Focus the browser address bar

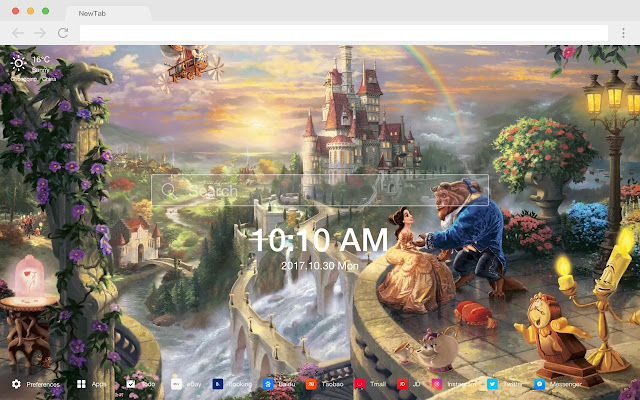tap(344, 33)
